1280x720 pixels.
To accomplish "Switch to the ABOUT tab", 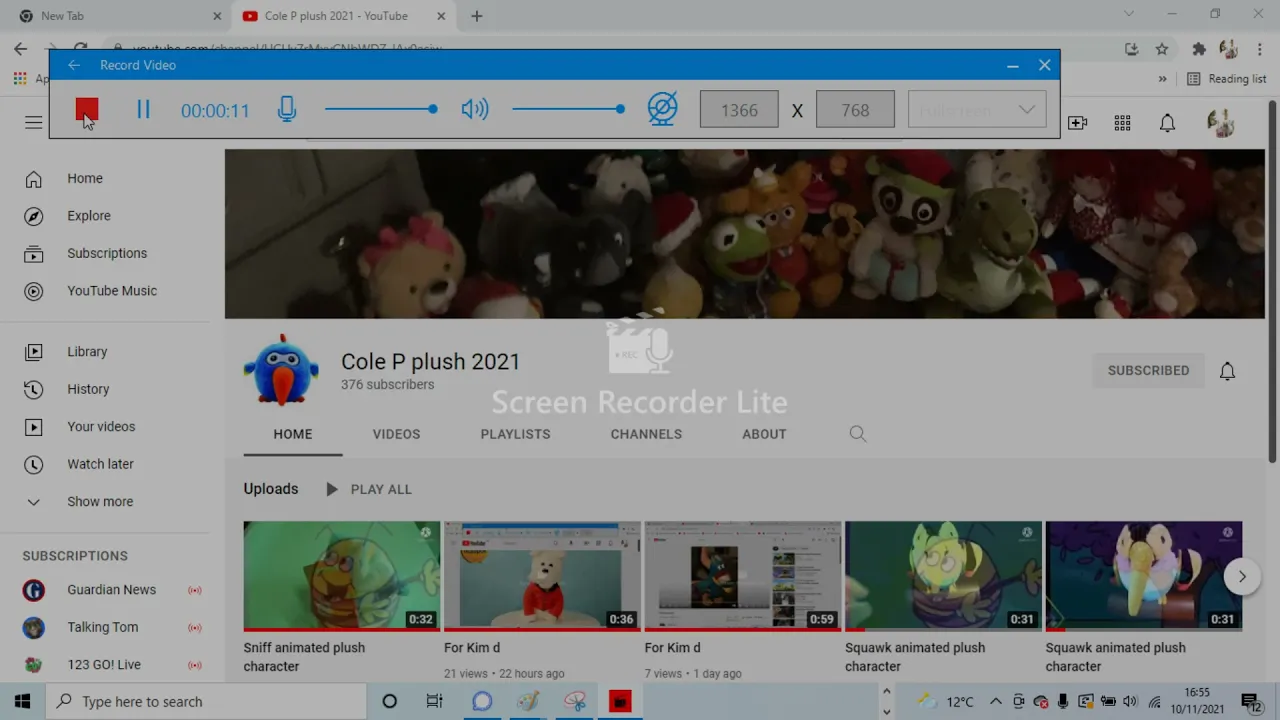I will [764, 434].
